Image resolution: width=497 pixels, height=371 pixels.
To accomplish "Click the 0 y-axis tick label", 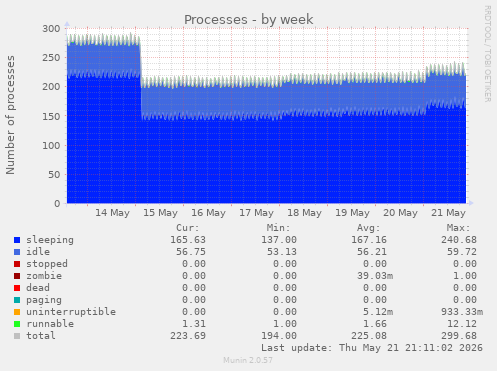I will tap(57, 204).
